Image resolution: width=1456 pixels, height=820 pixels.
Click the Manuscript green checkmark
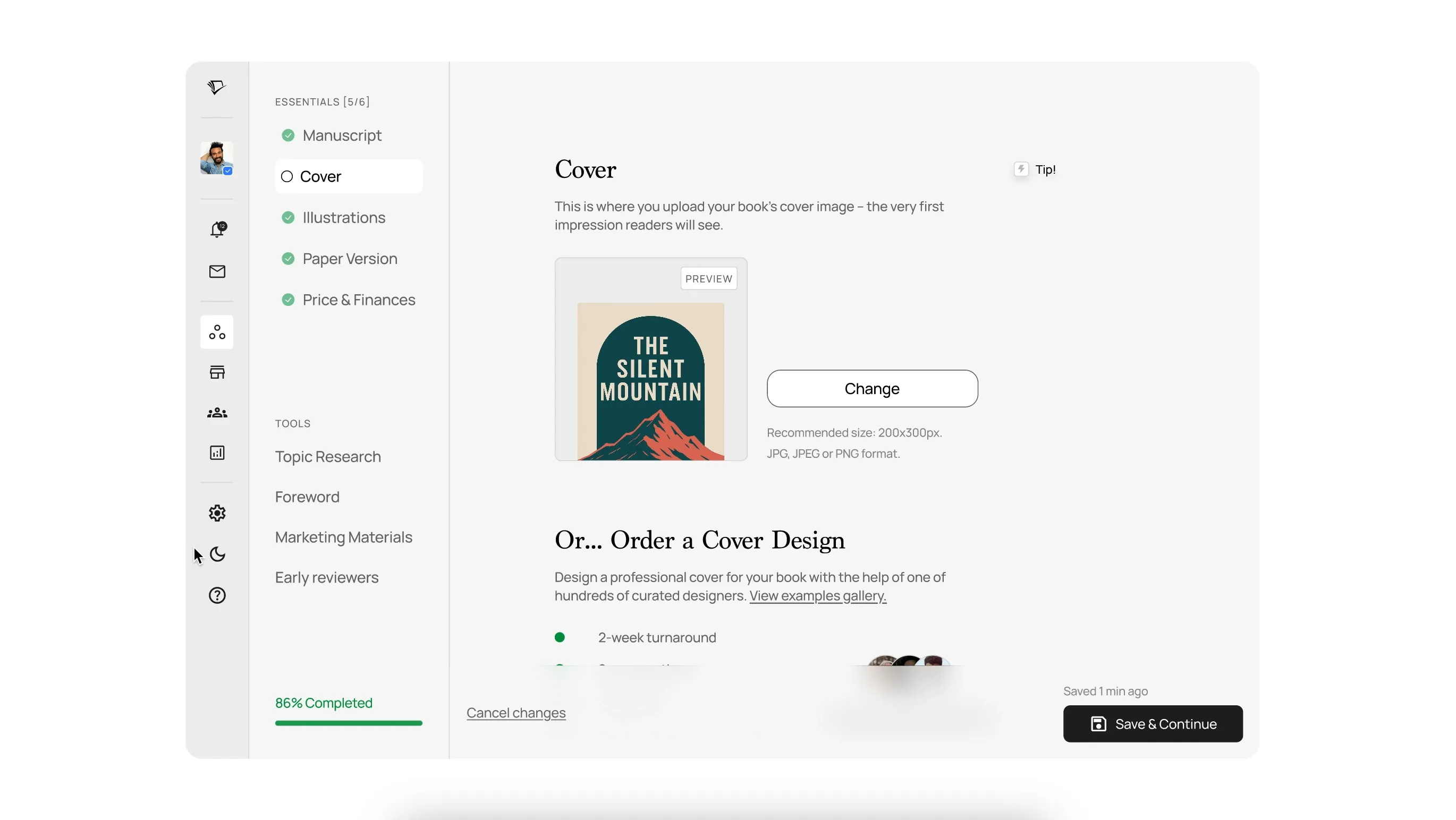pyautogui.click(x=288, y=135)
